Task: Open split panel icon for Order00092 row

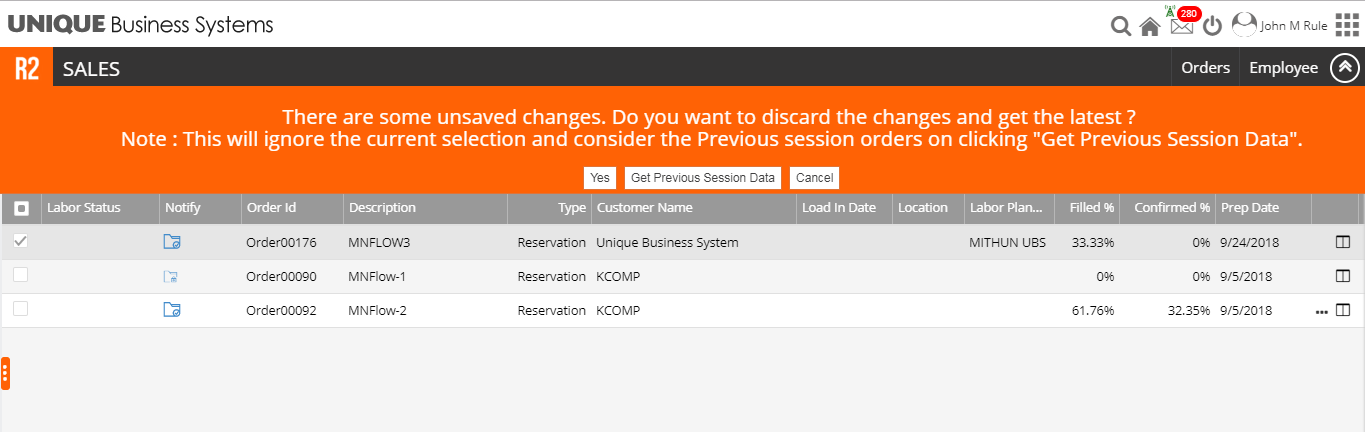Action: [x=1343, y=310]
